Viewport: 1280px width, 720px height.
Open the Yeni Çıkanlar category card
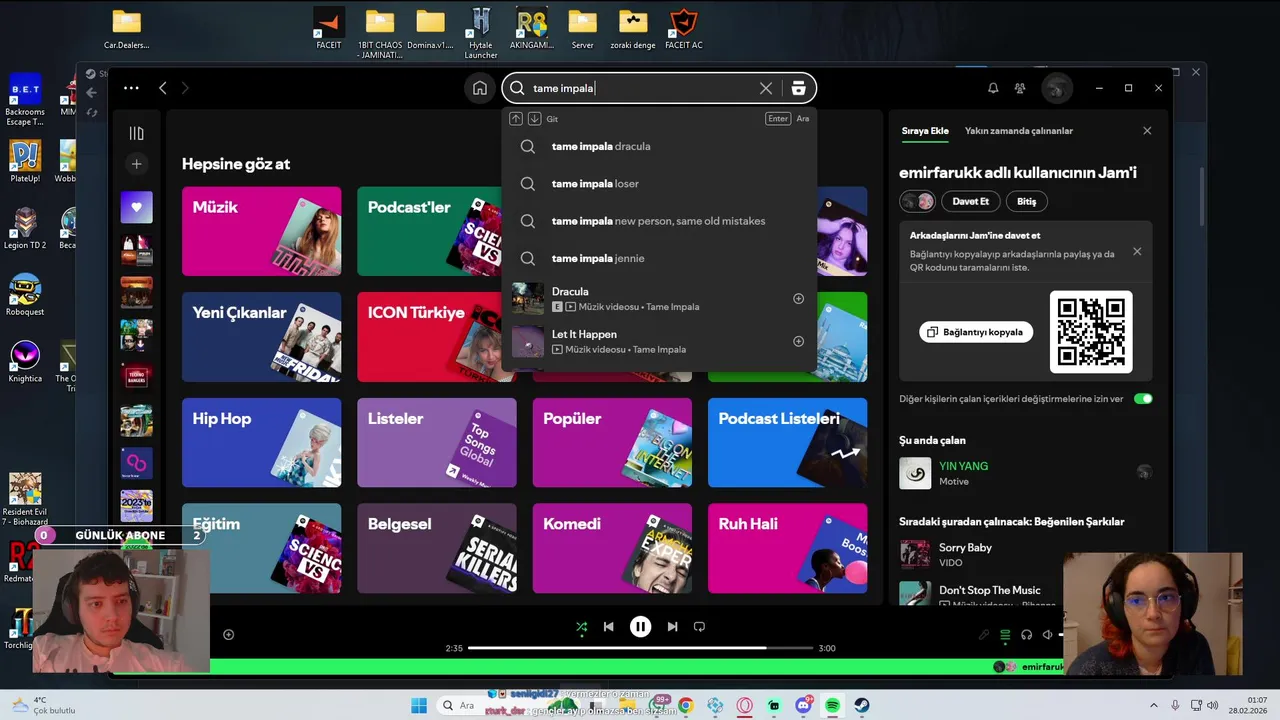click(x=261, y=337)
